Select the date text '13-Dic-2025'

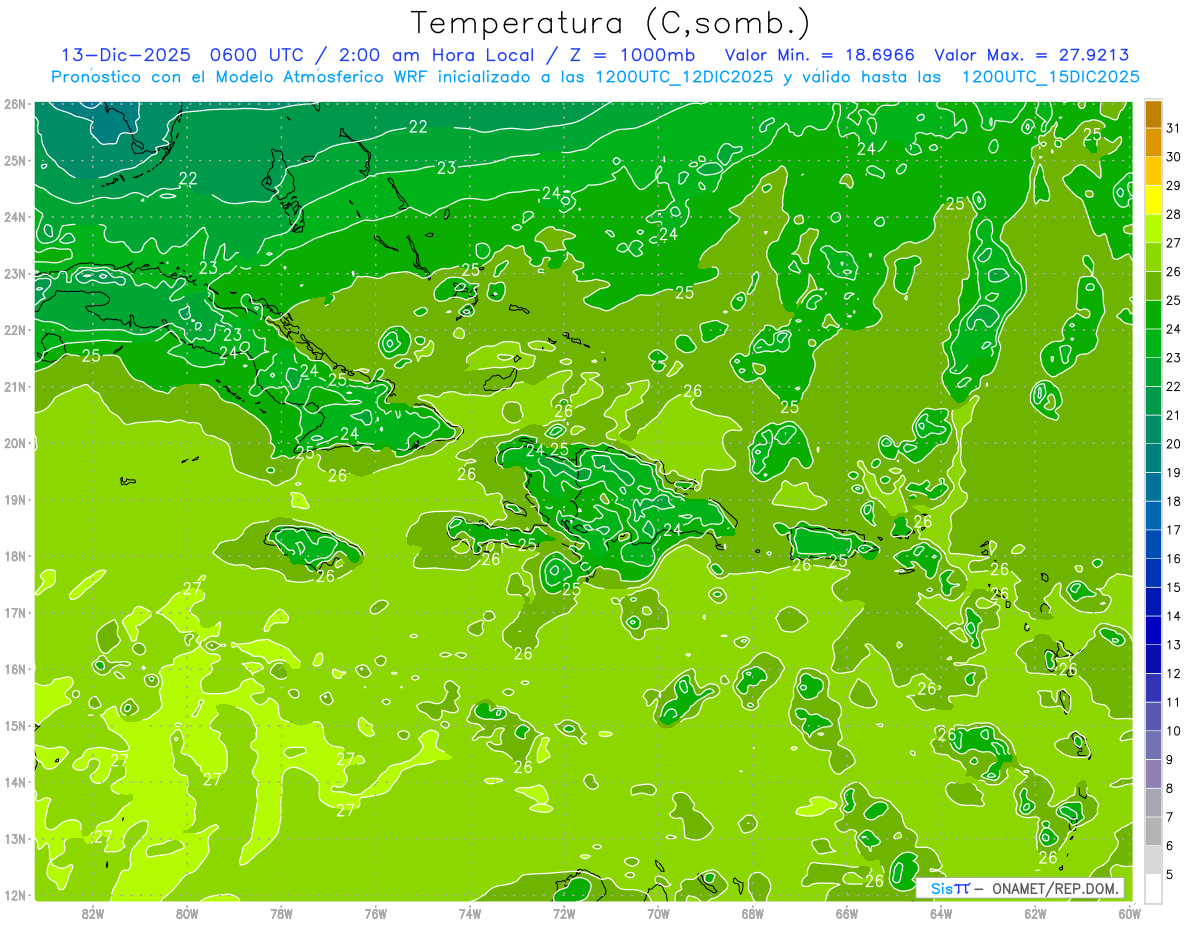(x=126, y=55)
